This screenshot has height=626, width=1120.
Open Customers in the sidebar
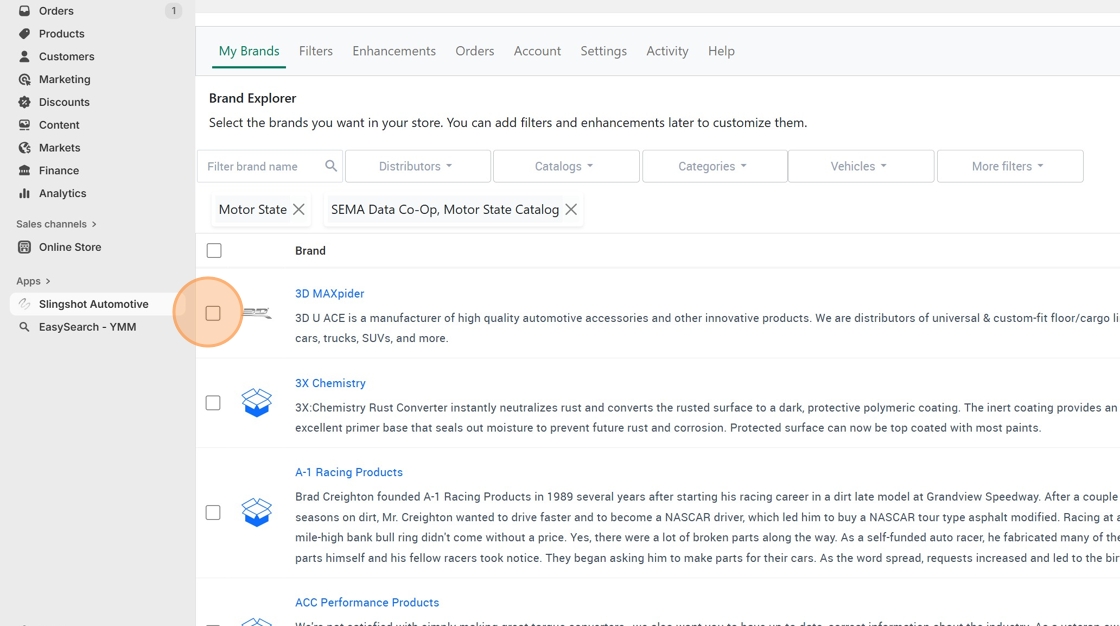pos(66,56)
